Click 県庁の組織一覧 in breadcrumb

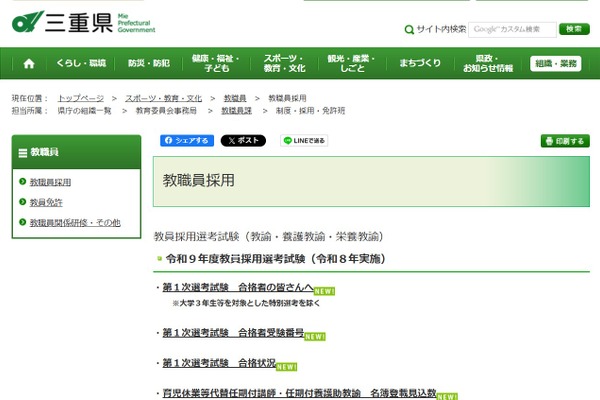tap(84, 111)
